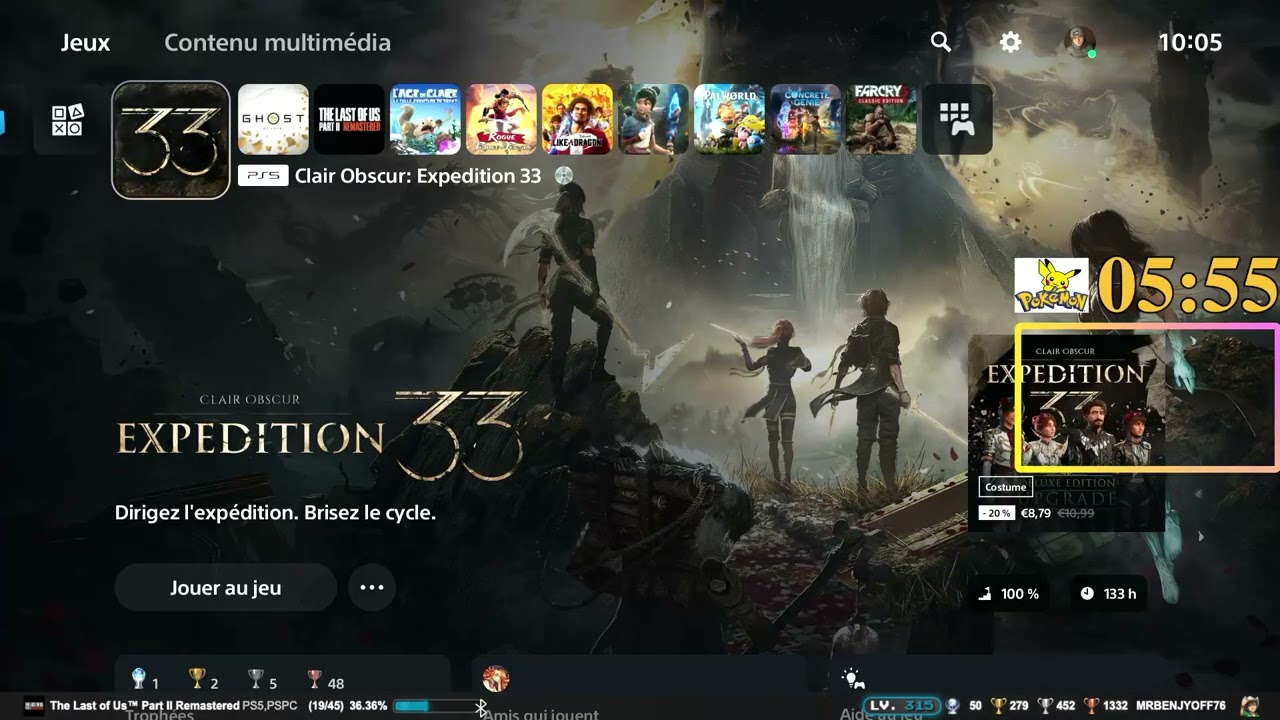Image resolution: width=1280 pixels, height=720 pixels.
Task: Click the Clair Obscur: Expedition 33 title text
Action: (x=418, y=176)
